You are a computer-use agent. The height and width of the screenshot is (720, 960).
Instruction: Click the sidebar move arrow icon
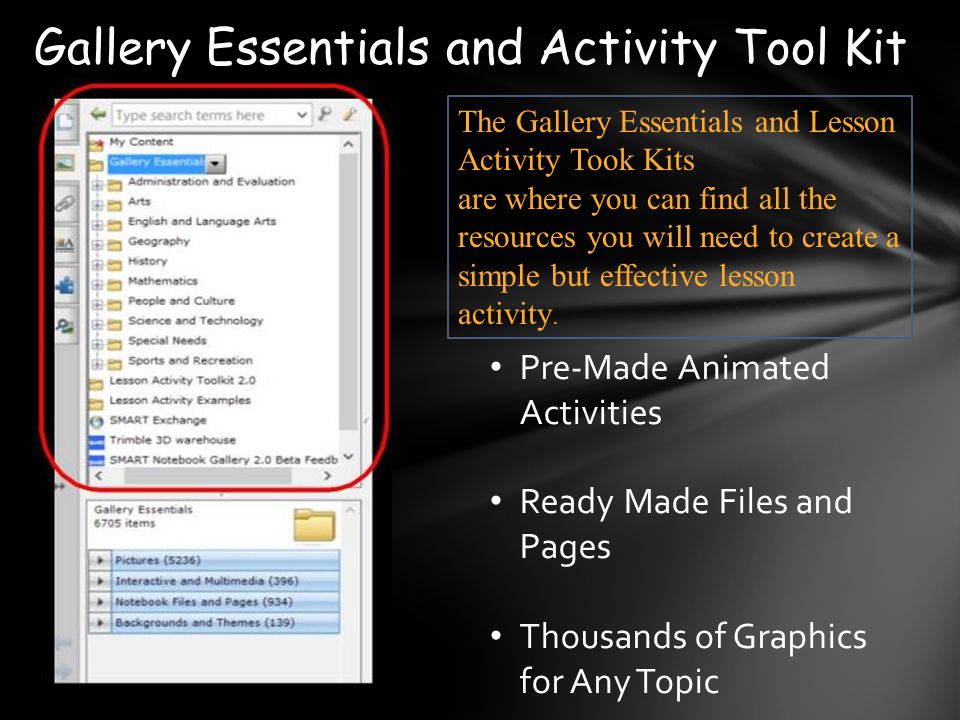pos(60,486)
